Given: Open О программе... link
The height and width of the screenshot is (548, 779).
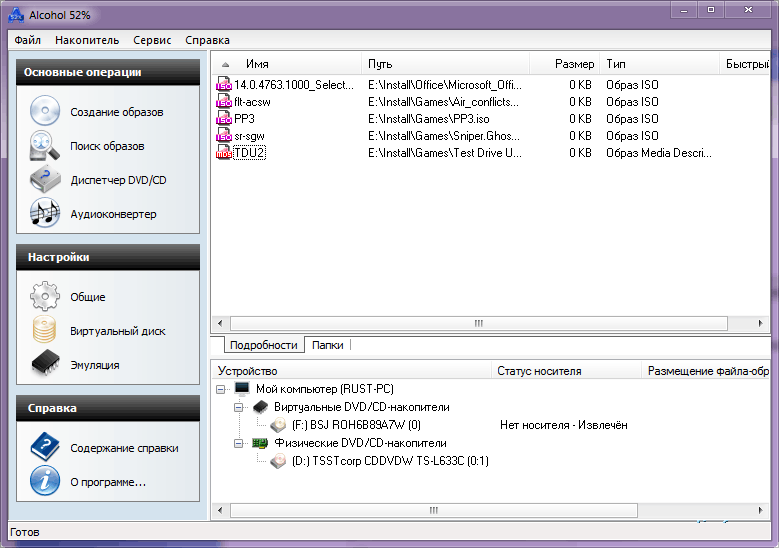Looking at the screenshot, I should coord(108,482).
